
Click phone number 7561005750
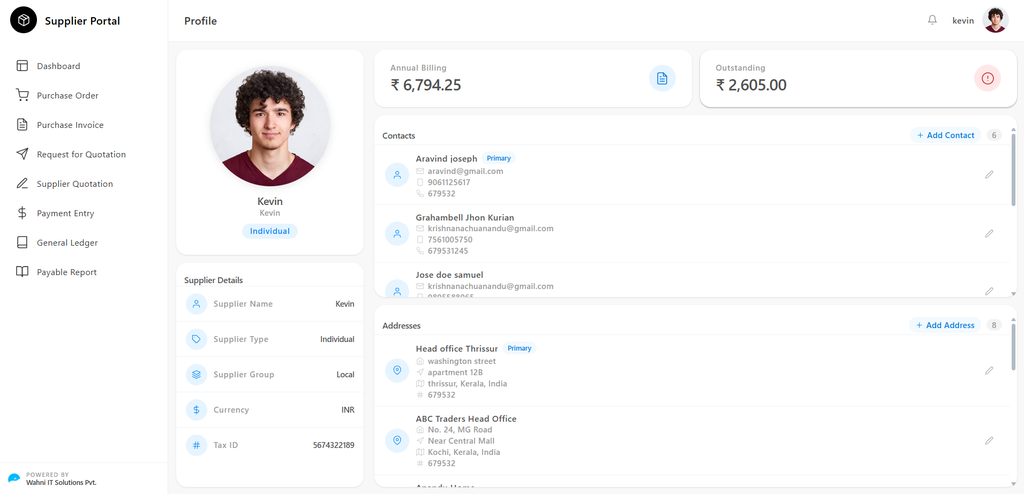point(450,240)
